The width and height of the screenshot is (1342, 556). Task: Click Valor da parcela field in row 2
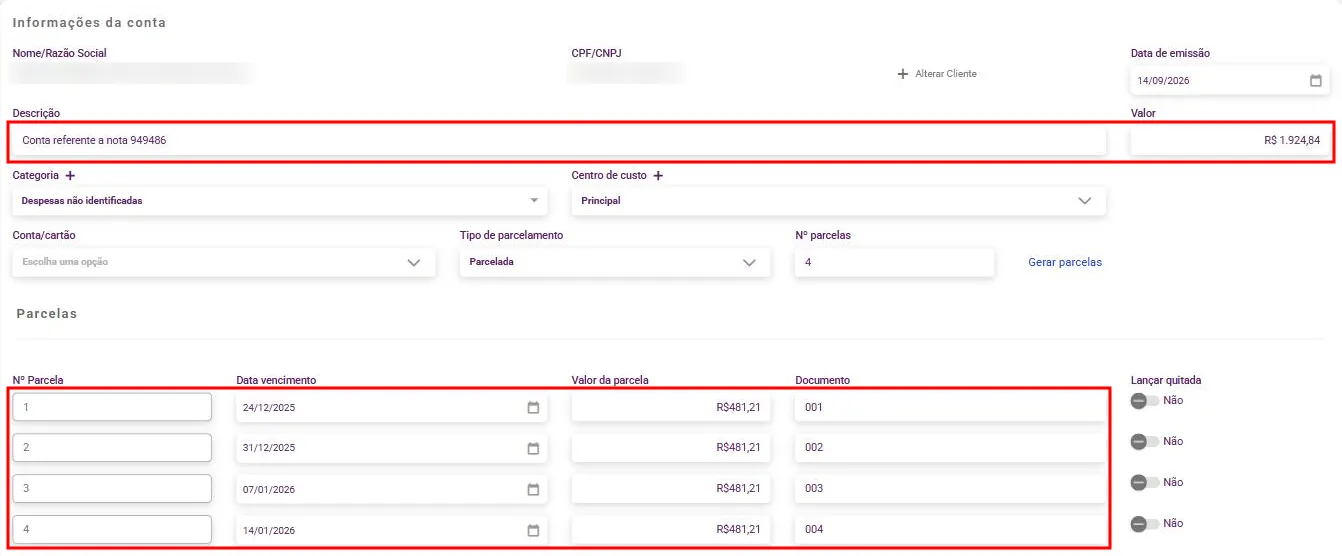click(x=671, y=448)
